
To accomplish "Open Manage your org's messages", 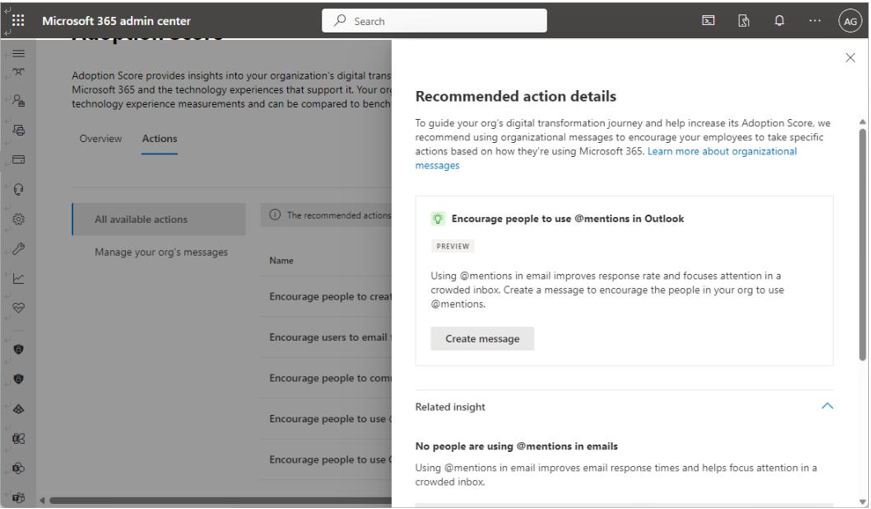I will (x=161, y=252).
